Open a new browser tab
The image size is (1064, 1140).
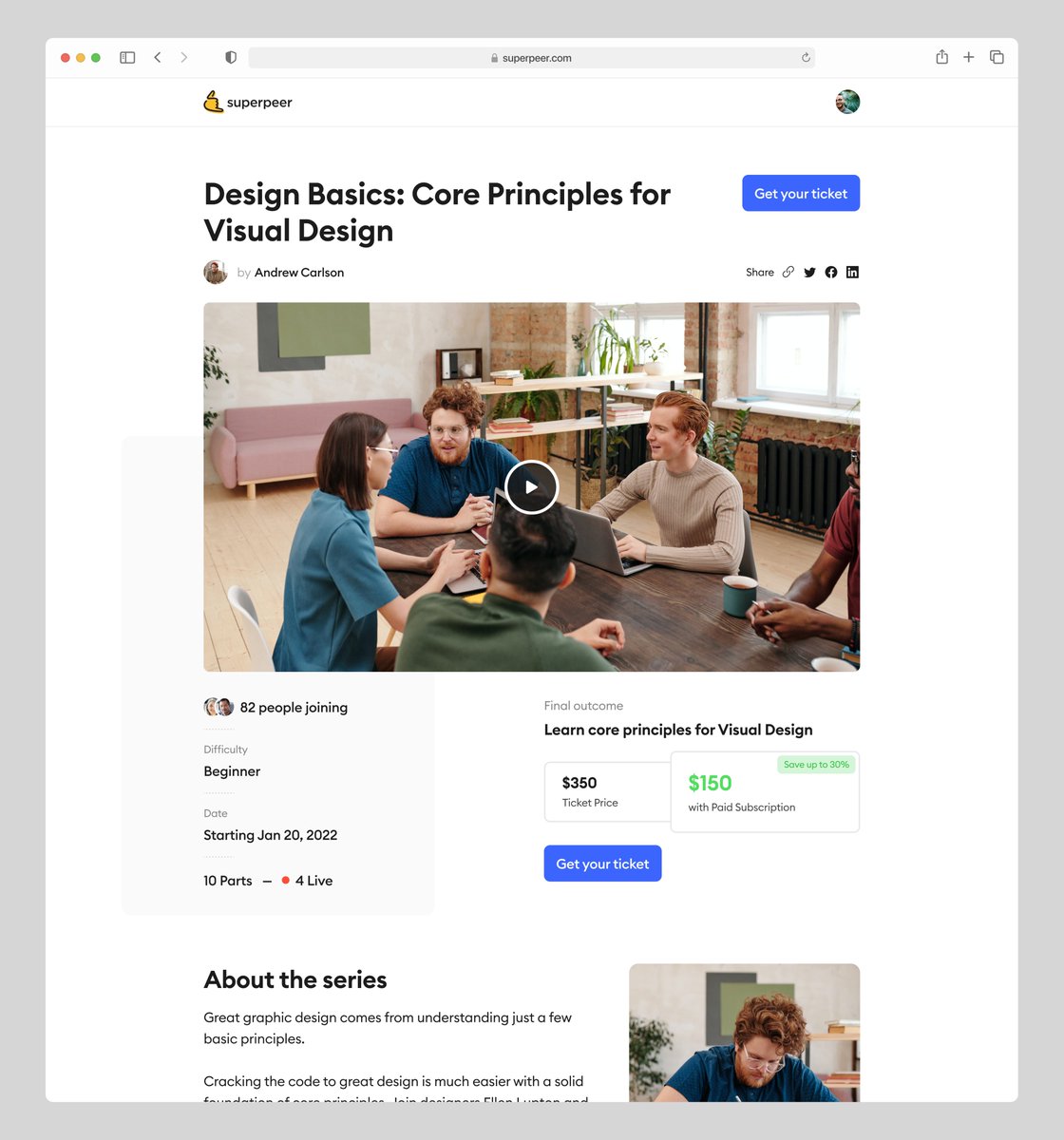point(969,57)
